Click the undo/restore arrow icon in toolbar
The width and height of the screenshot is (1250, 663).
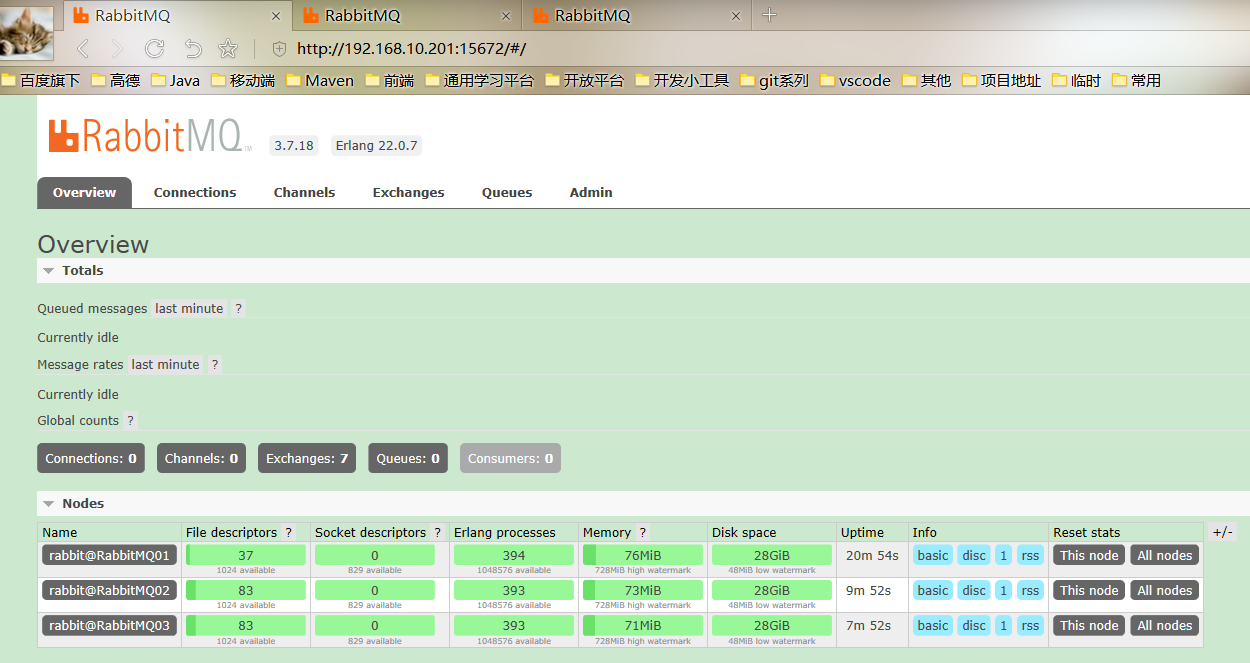pyautogui.click(x=193, y=48)
